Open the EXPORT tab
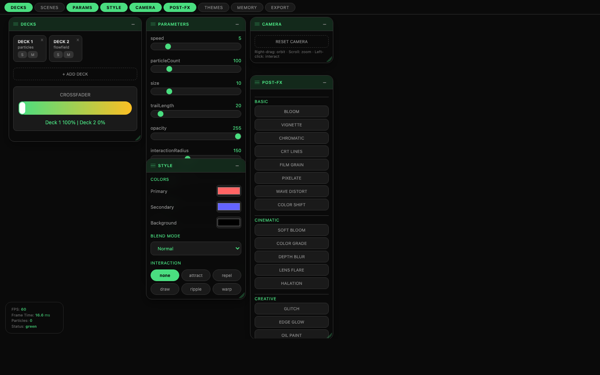This screenshot has height=375, width=600. 280,7
